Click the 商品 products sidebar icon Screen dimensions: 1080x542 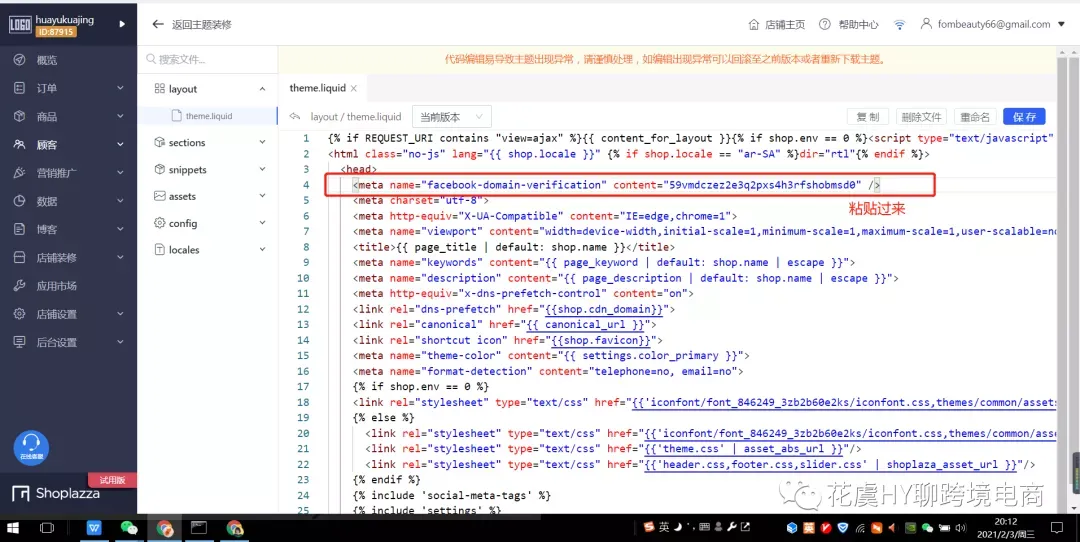click(19, 116)
